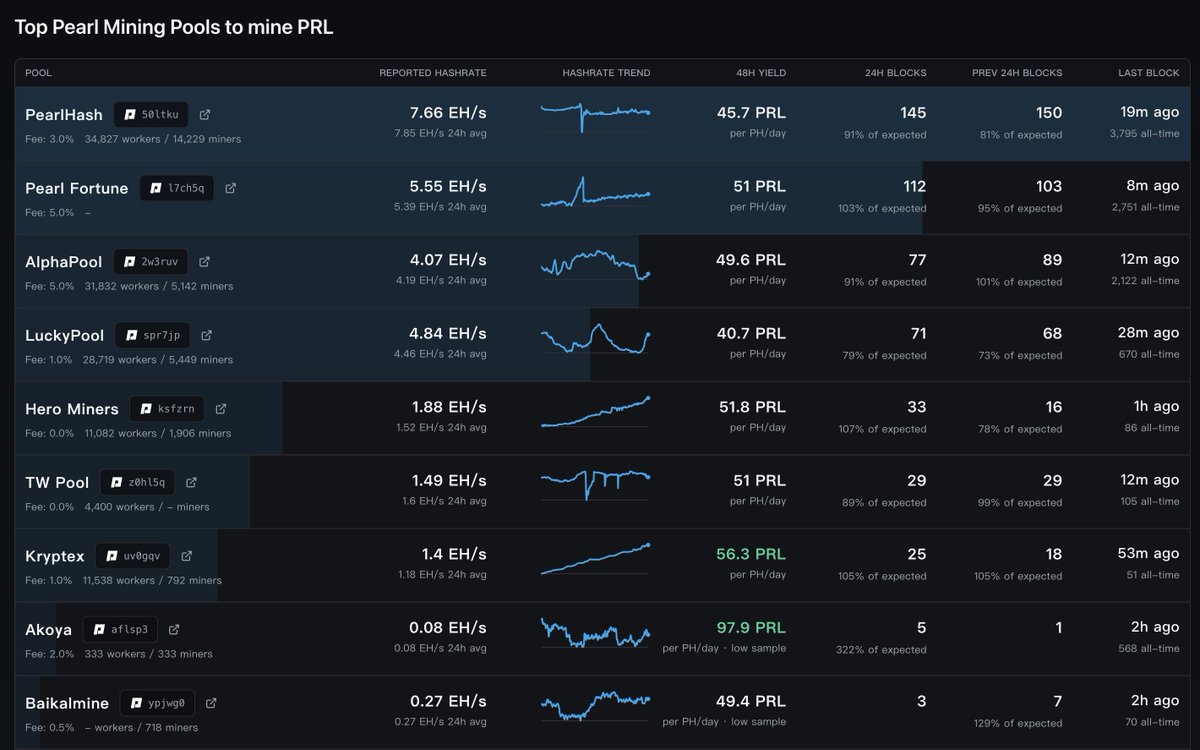The width and height of the screenshot is (1200, 750).
Task: Click the 4.07 EH/s hashrate value
Action: coord(448,260)
